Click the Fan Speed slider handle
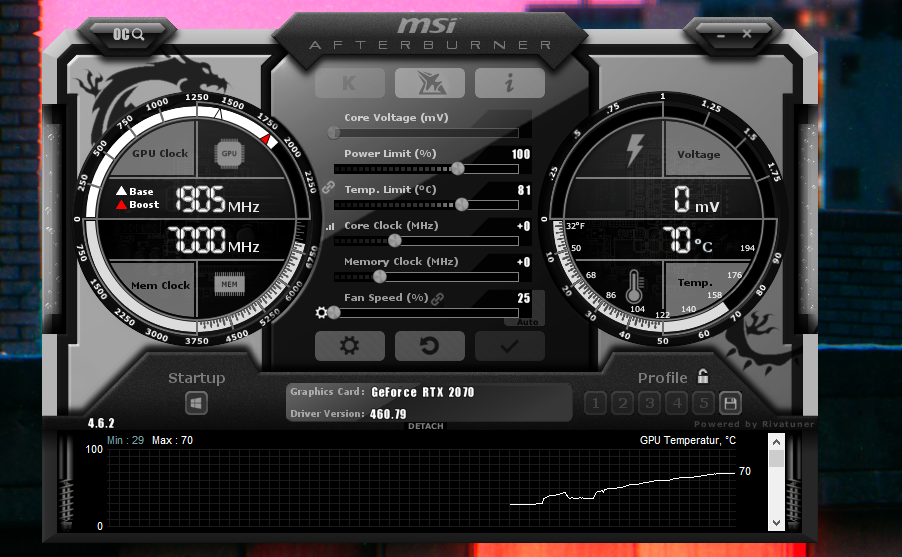This screenshot has width=902, height=557. point(334,312)
